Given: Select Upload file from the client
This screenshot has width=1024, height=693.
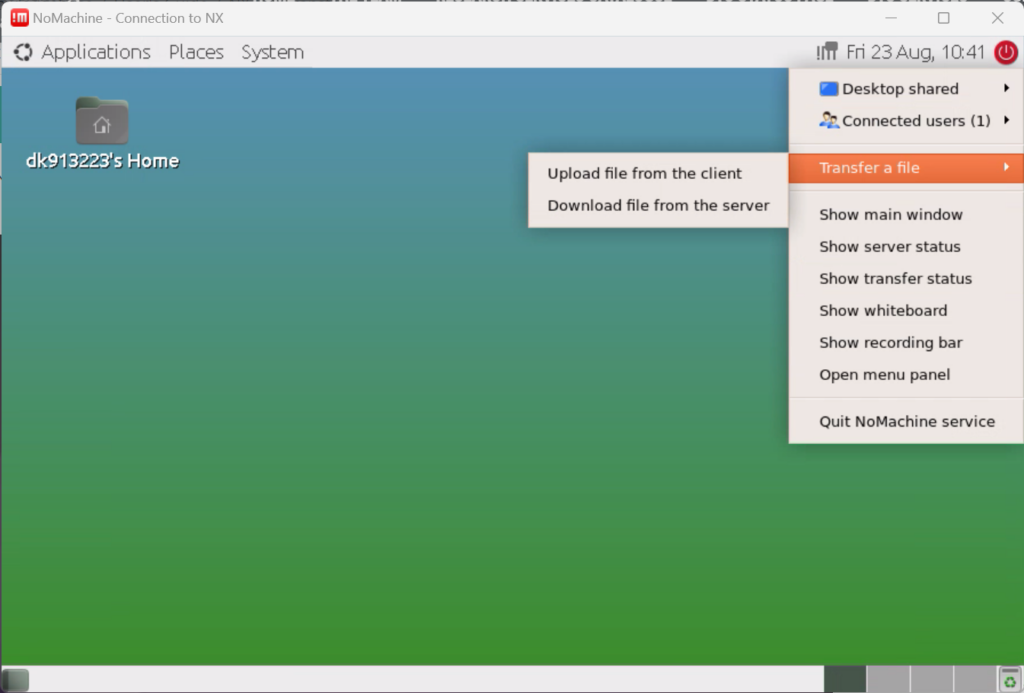Looking at the screenshot, I should point(644,173).
